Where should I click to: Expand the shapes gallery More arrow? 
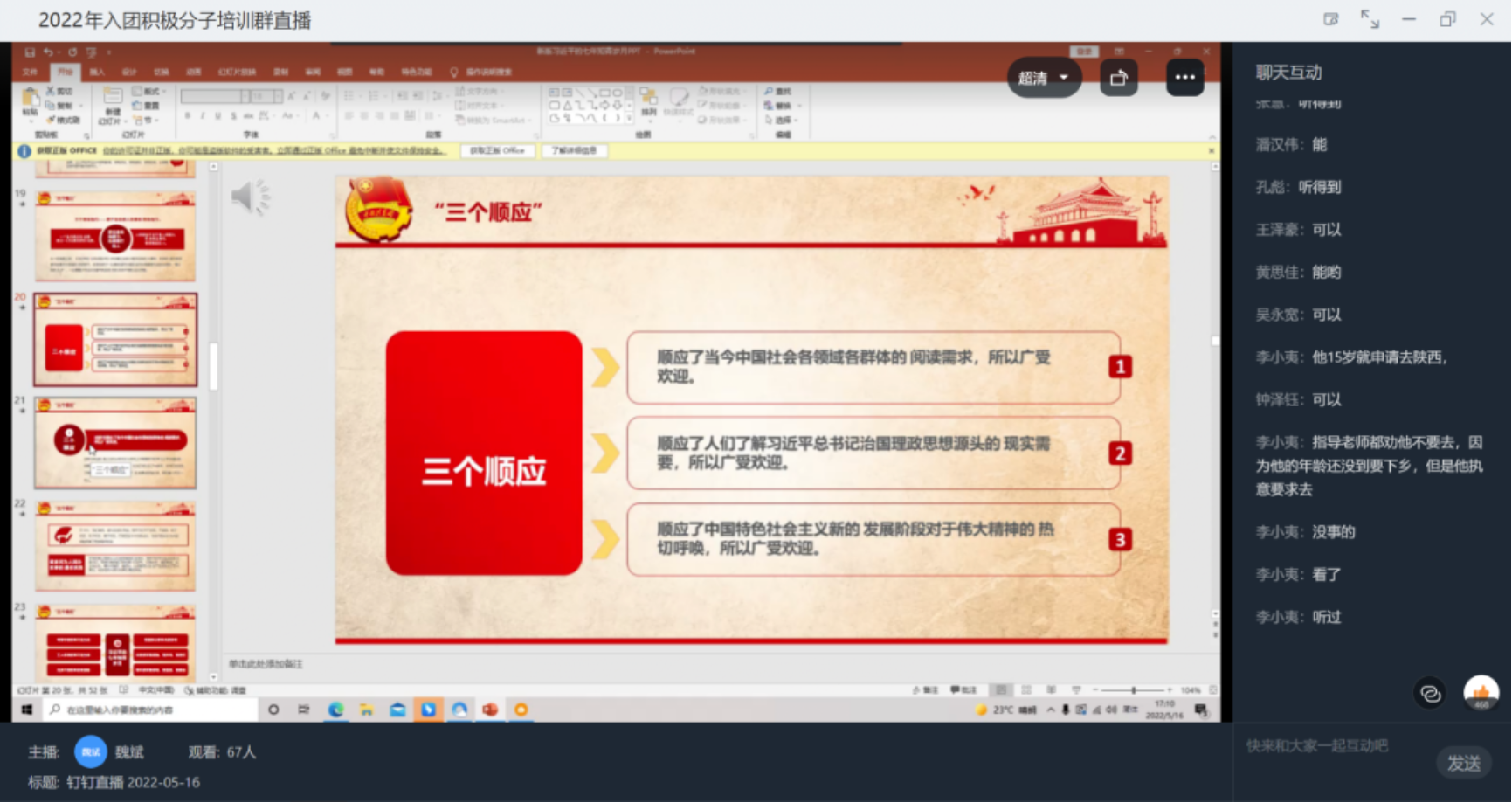[x=628, y=118]
